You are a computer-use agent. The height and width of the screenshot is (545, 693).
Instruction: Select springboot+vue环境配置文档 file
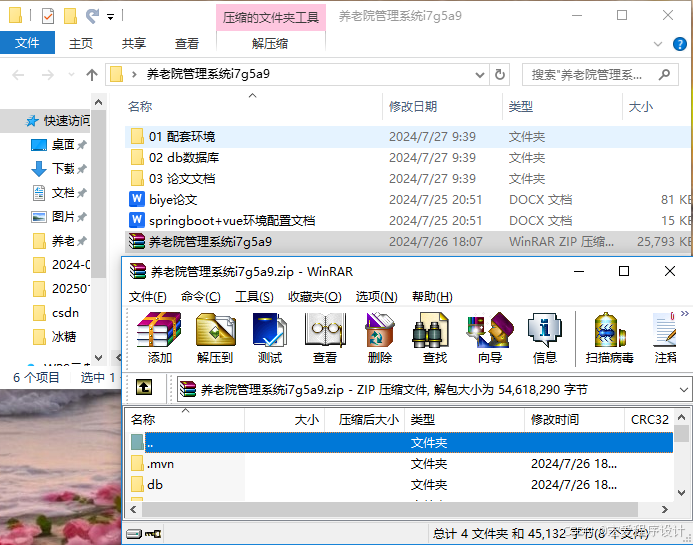pos(408,221)
